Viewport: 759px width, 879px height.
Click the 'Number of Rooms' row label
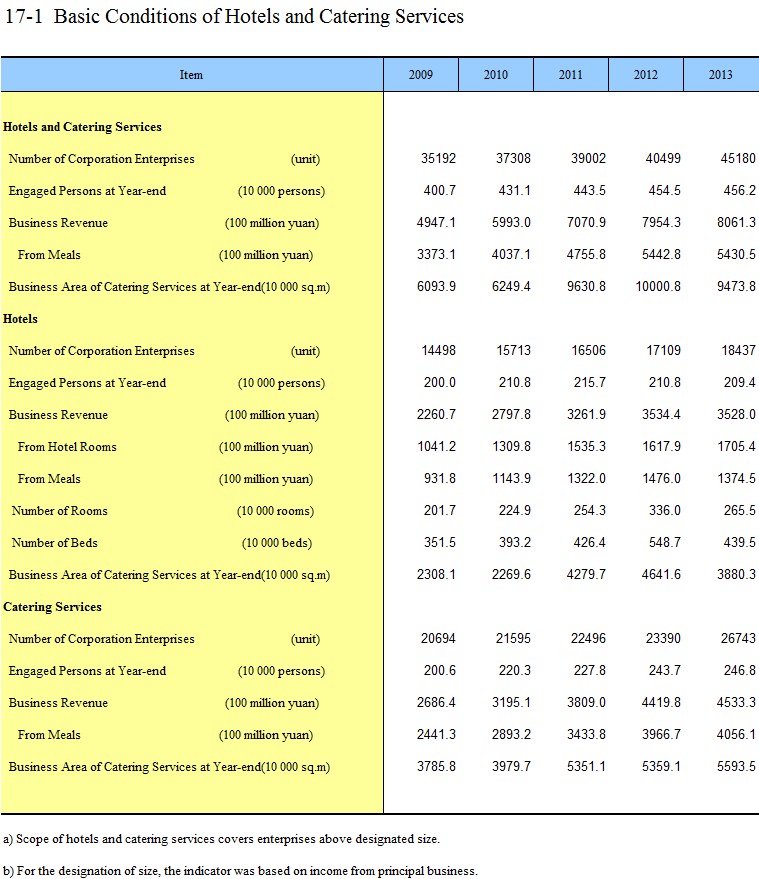[59, 511]
